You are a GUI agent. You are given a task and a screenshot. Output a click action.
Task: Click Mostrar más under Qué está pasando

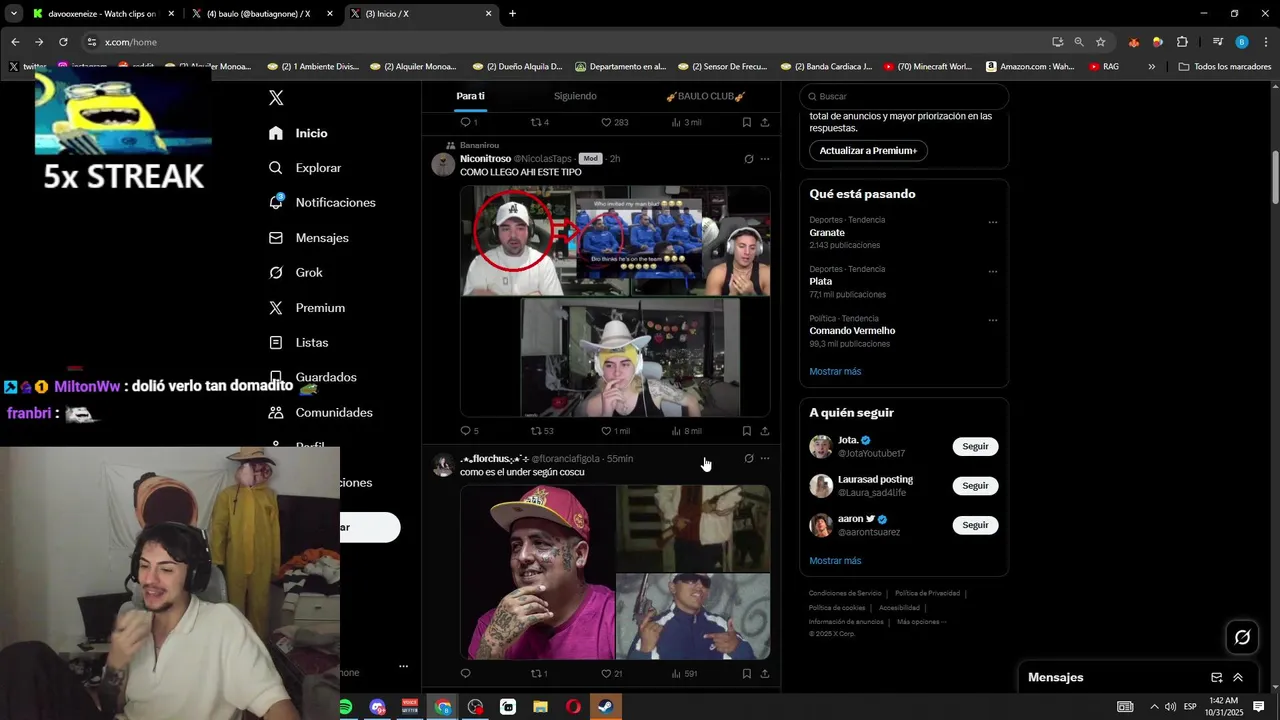click(x=835, y=372)
